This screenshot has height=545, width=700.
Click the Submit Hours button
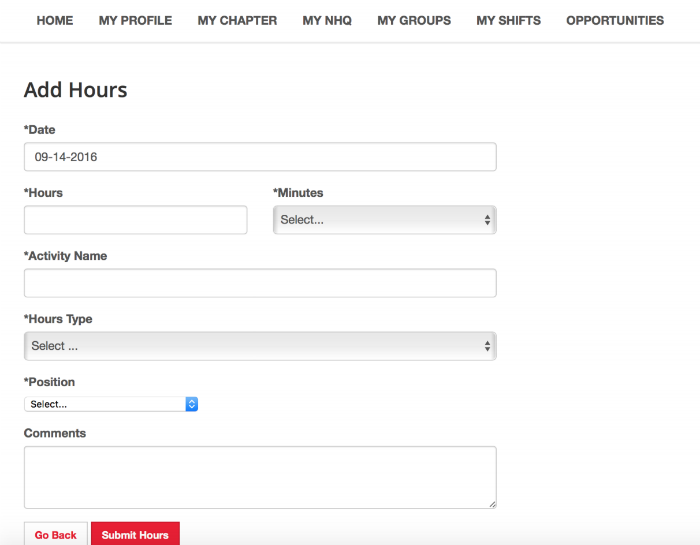(x=135, y=534)
